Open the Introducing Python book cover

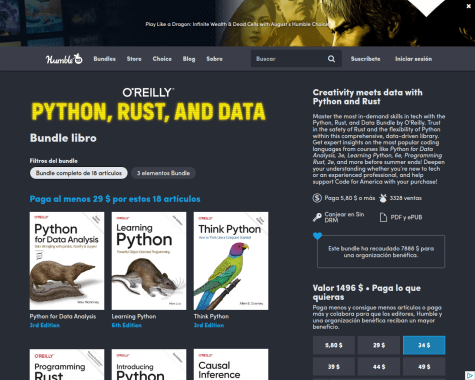tap(149, 364)
